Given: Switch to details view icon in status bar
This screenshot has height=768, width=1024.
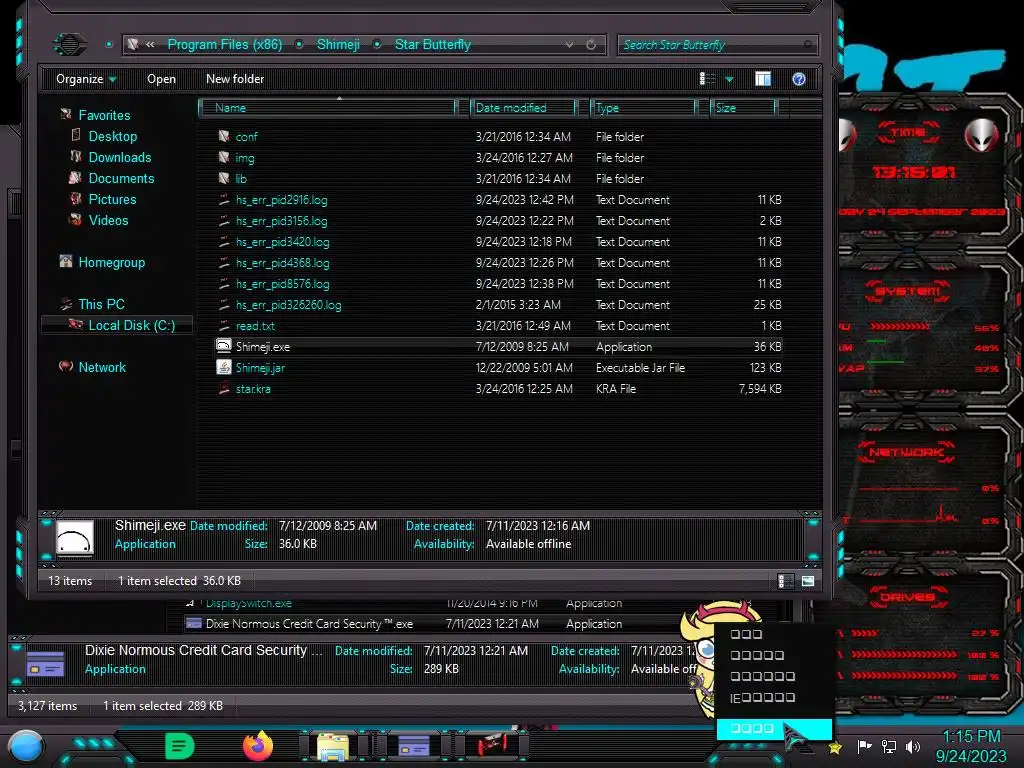Looking at the screenshot, I should tap(786, 581).
